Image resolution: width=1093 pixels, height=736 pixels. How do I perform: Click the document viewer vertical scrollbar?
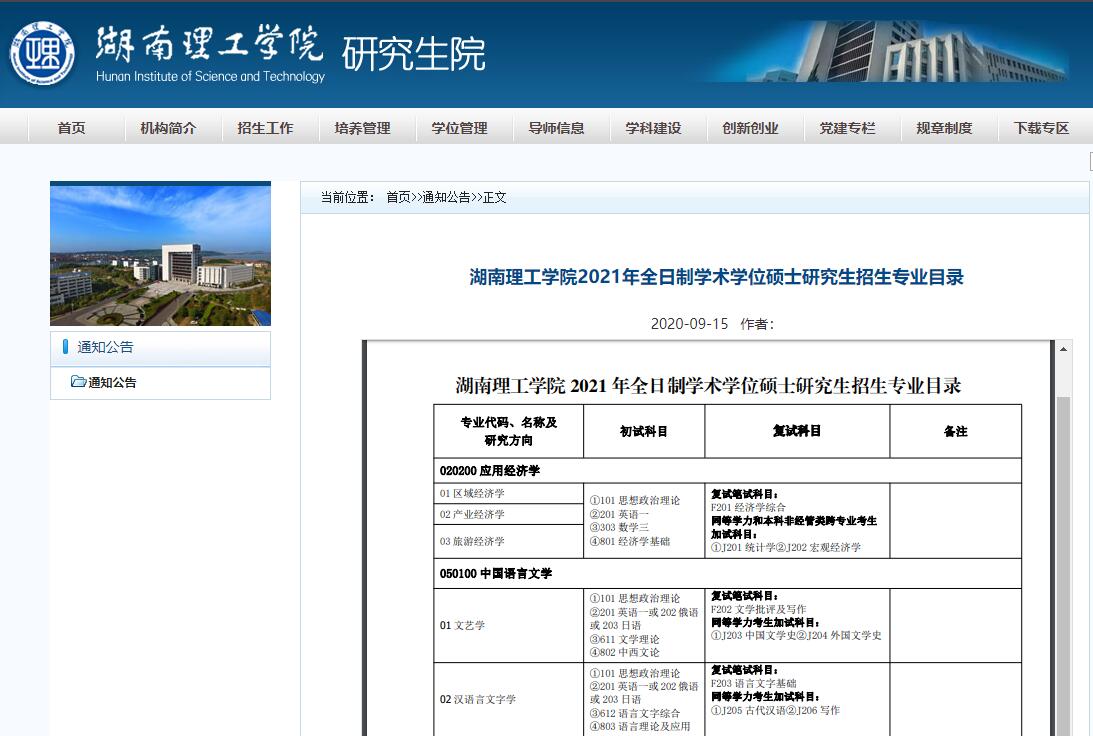[1064, 550]
